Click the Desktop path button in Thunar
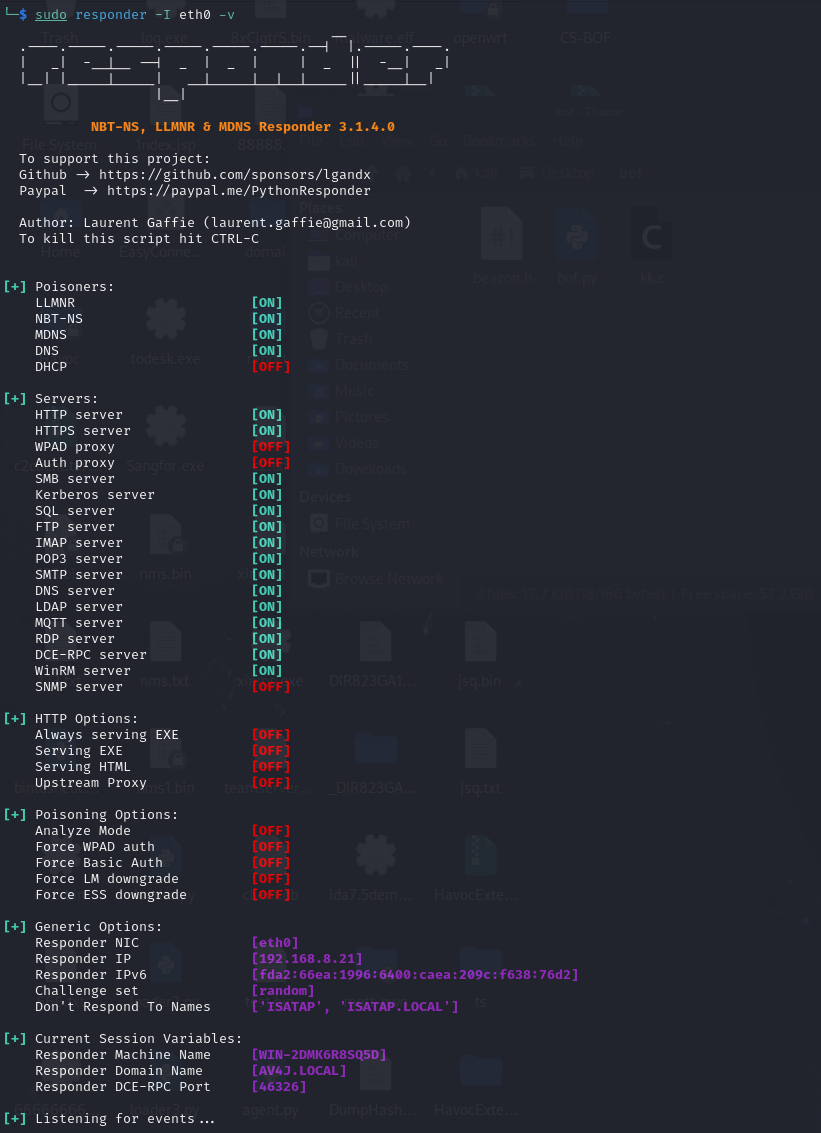 (557, 173)
